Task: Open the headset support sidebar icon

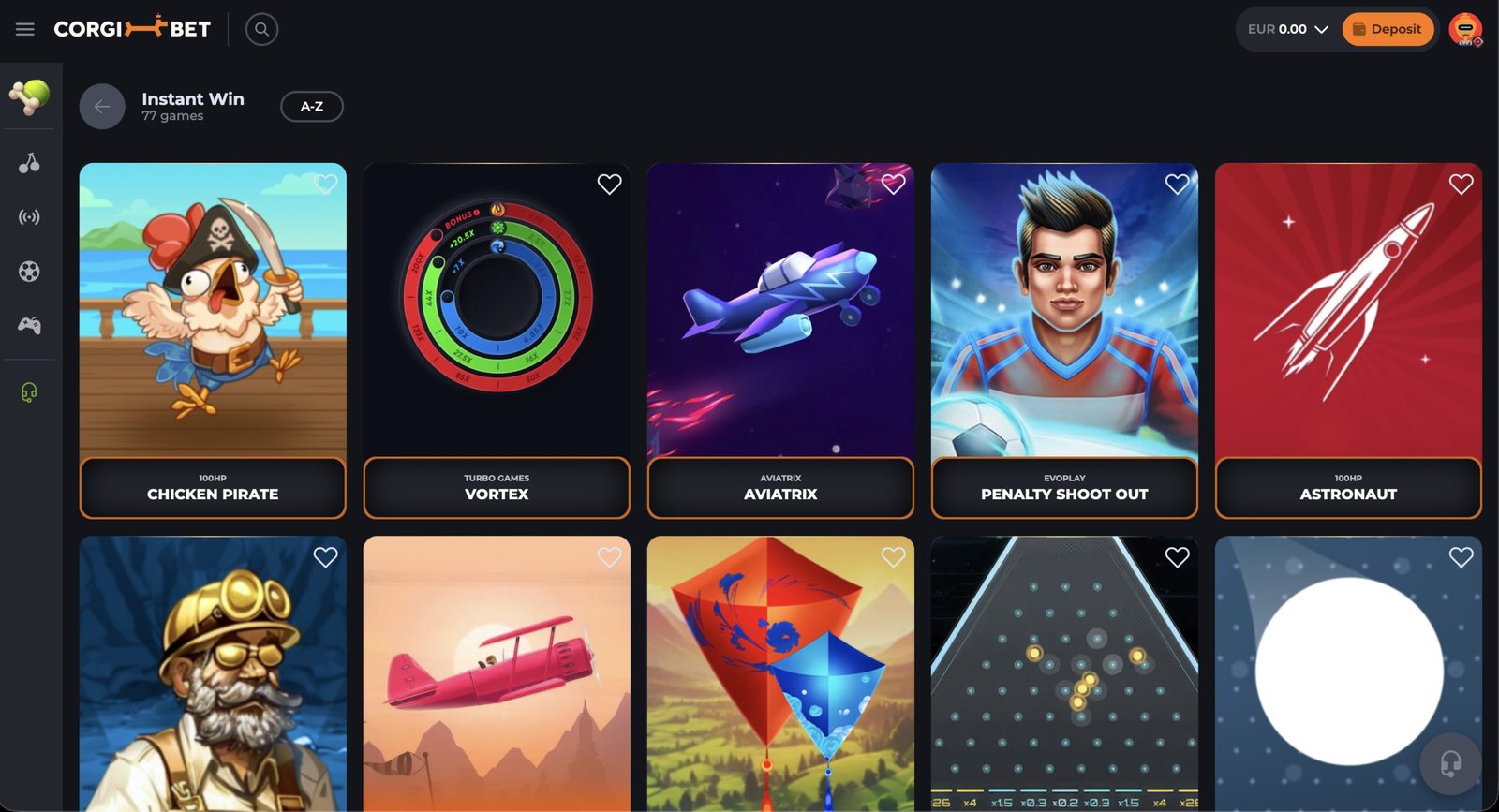Action: pyautogui.click(x=29, y=392)
